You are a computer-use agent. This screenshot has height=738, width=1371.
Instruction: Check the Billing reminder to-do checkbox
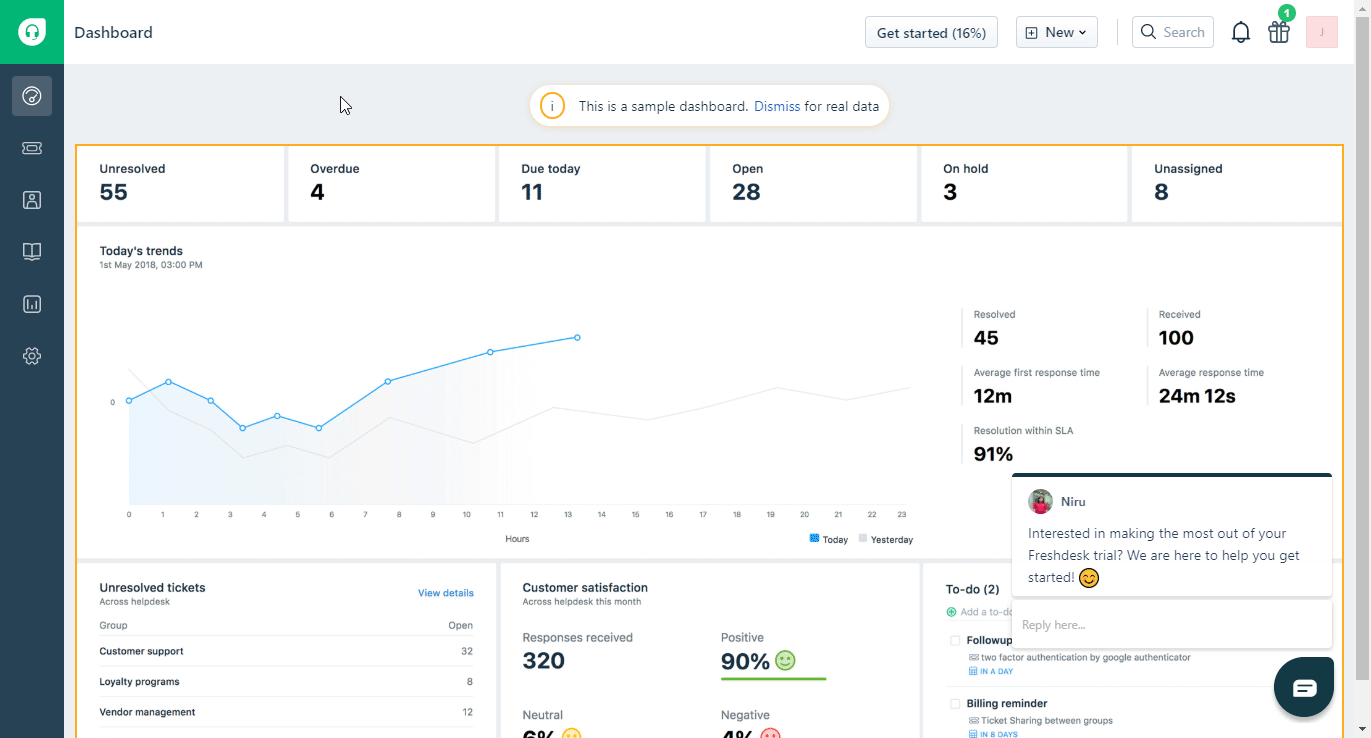click(x=955, y=704)
